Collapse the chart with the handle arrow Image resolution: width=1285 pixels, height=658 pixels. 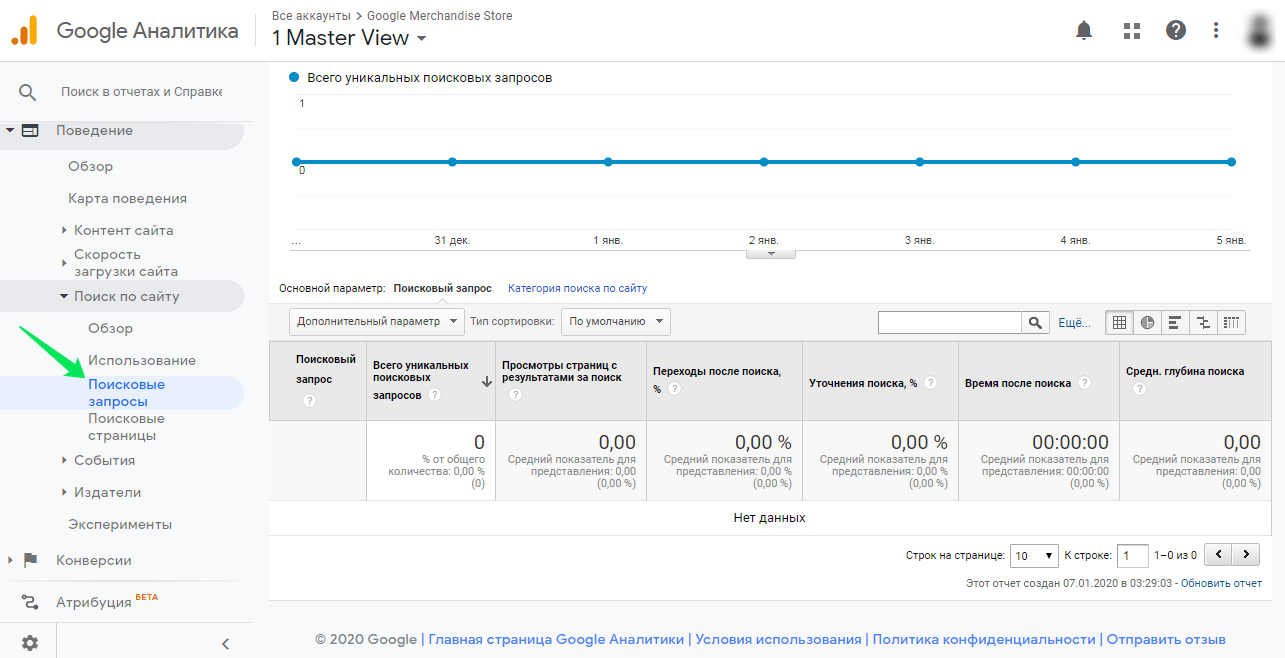coord(771,254)
